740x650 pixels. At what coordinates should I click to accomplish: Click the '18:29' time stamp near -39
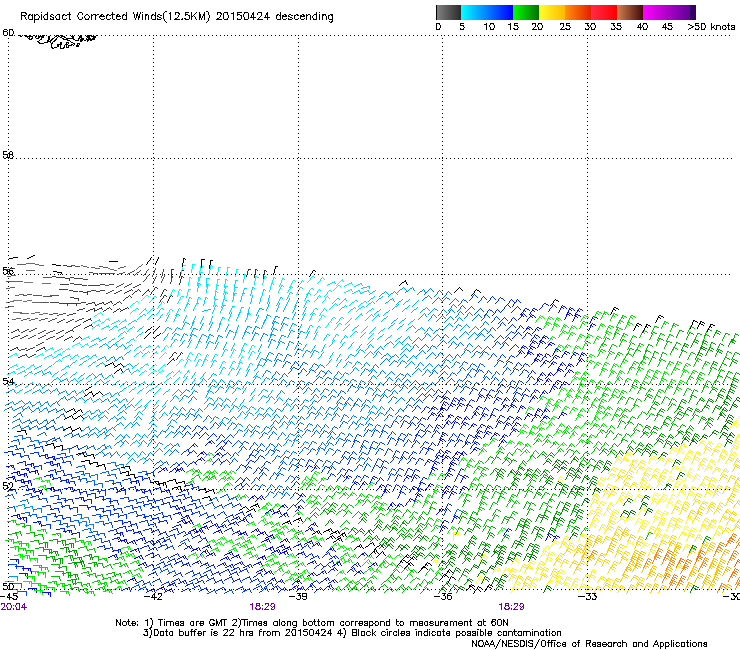262,607
